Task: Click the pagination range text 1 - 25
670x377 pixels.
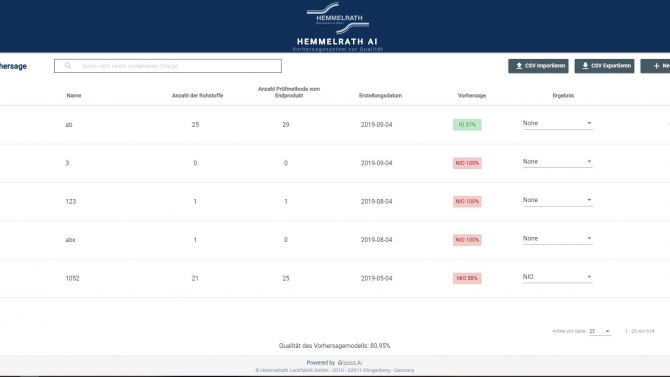Action: [640, 331]
